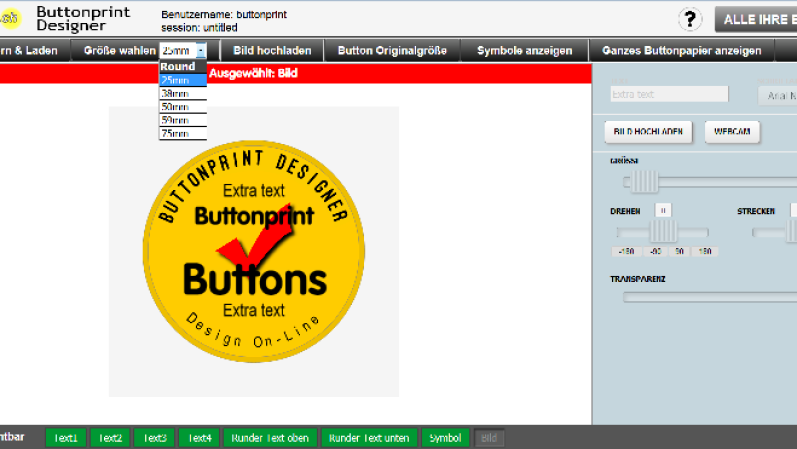Set rotation to -180 preset
797x449 pixels.
[x=627, y=252]
